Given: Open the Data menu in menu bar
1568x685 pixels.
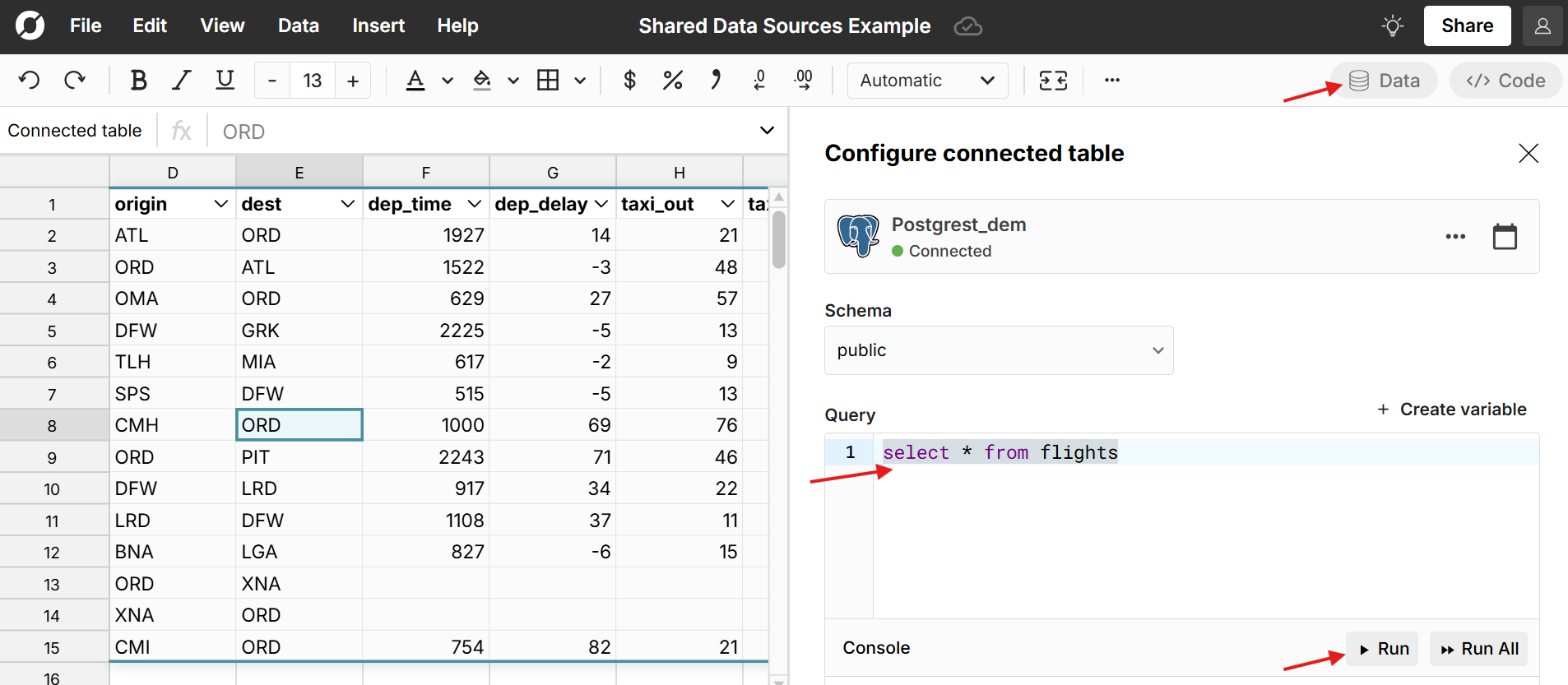Looking at the screenshot, I should pyautogui.click(x=298, y=26).
